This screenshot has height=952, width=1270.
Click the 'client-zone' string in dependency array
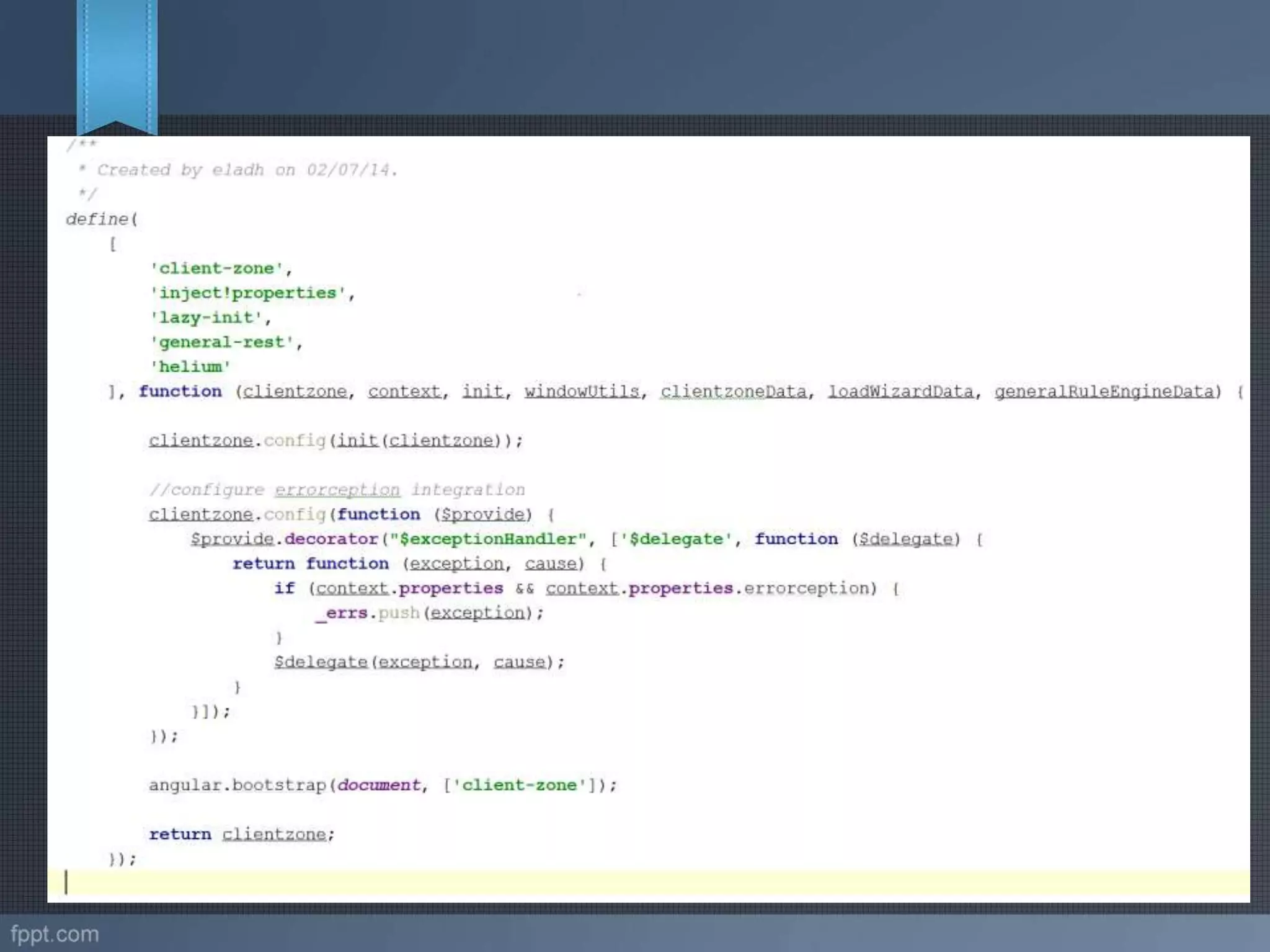click(216, 268)
